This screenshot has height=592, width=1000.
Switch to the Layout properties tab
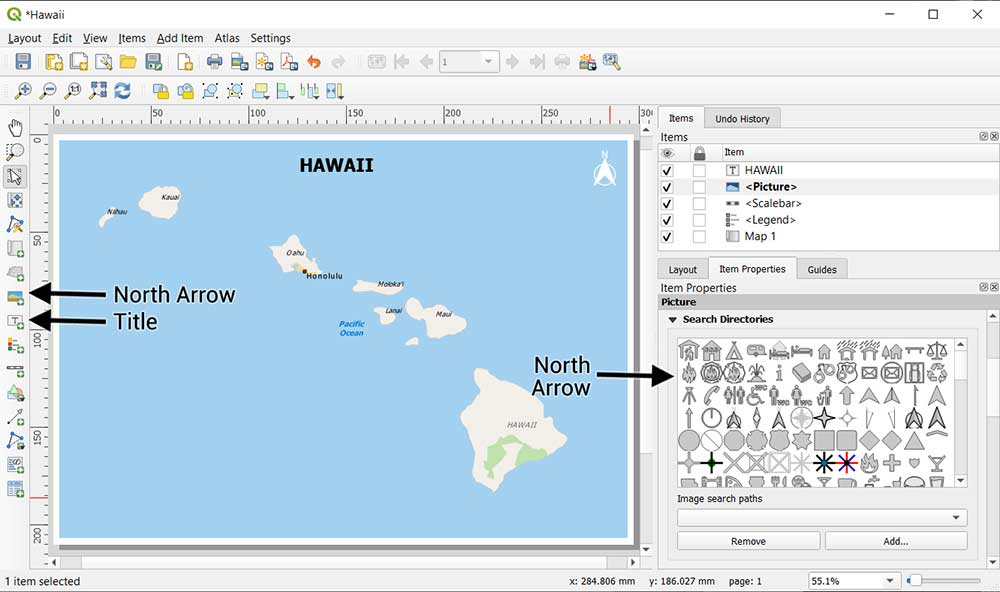[x=682, y=270]
